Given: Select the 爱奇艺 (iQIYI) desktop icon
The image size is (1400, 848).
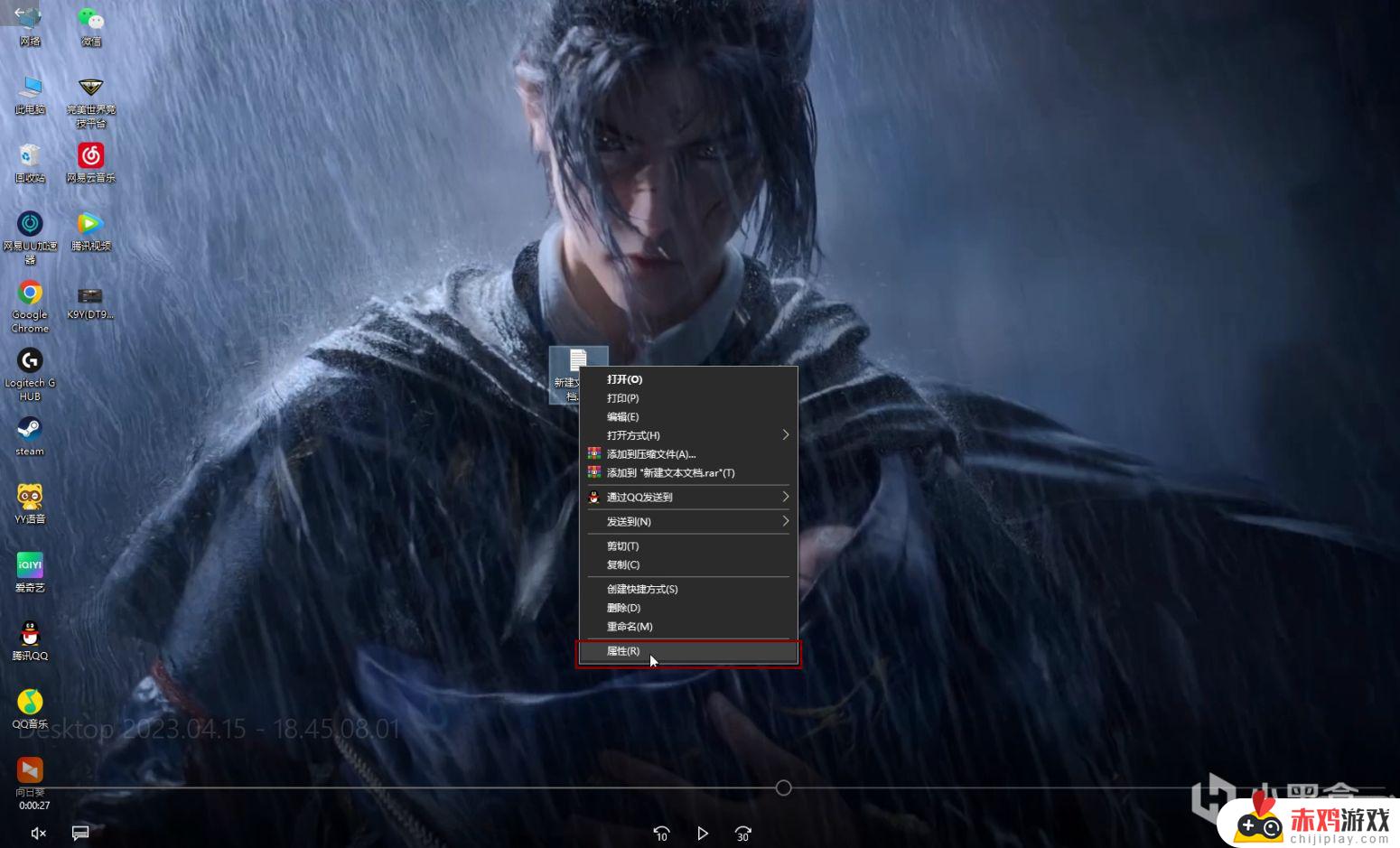Looking at the screenshot, I should 30,572.
